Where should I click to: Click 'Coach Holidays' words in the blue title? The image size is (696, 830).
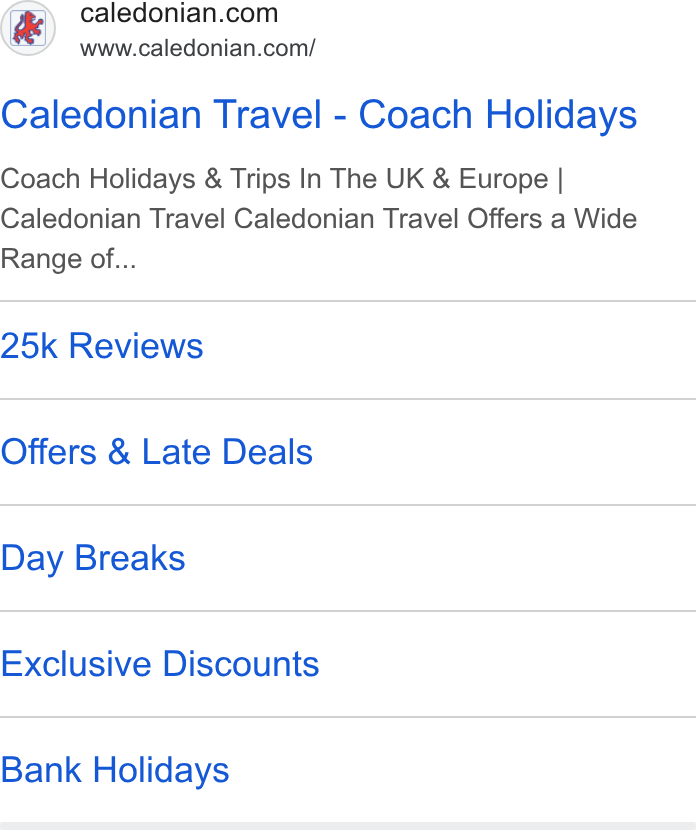[498, 115]
